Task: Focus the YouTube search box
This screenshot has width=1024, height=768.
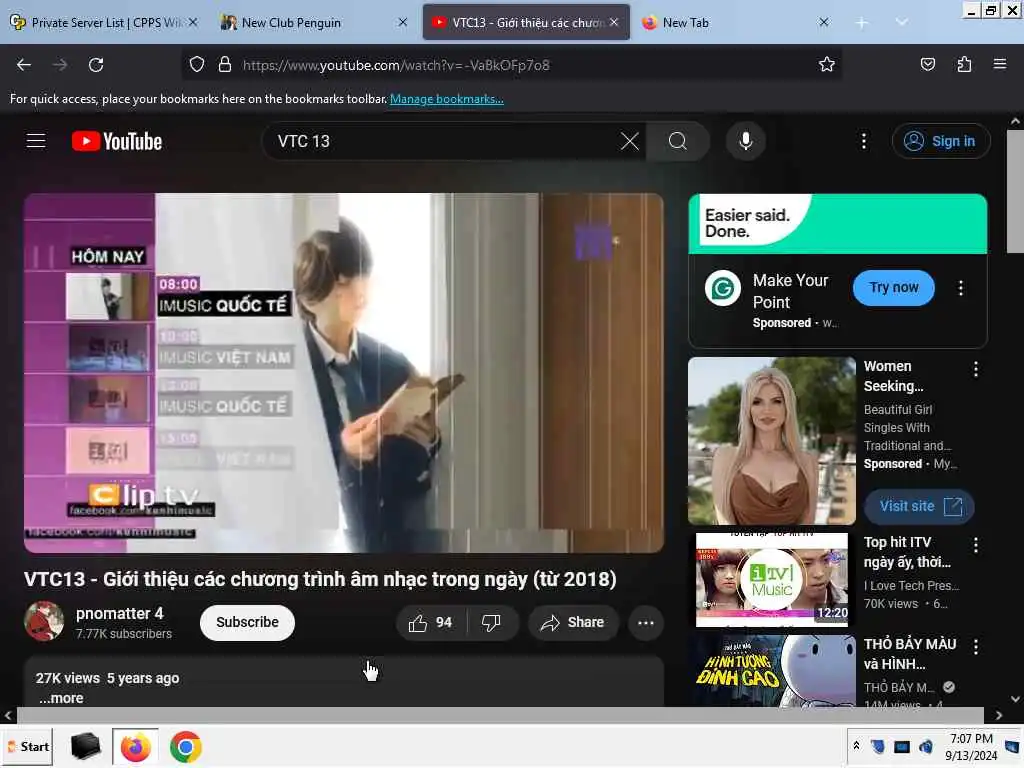Action: 444,141
